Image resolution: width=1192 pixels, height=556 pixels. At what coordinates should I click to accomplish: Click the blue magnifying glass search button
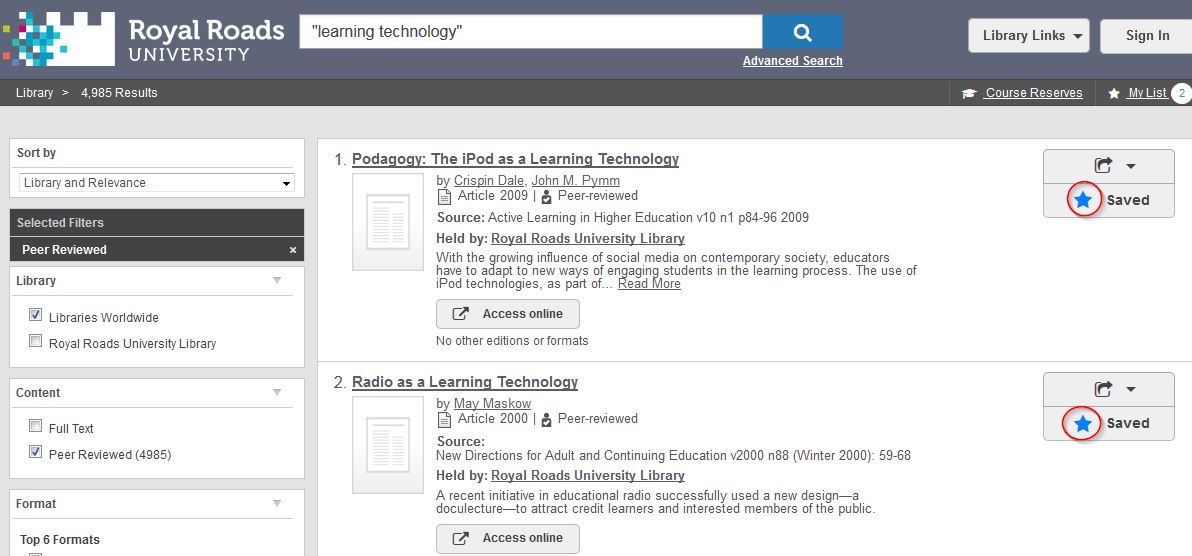tap(802, 31)
